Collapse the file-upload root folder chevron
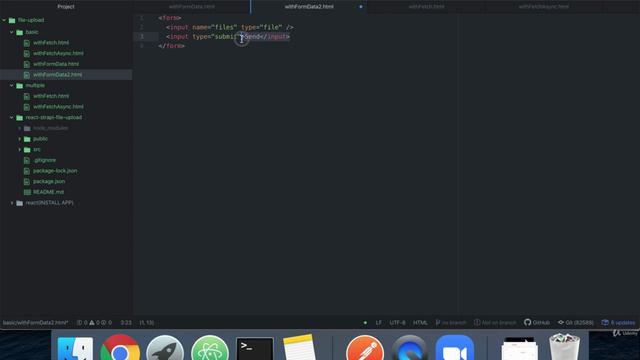Screen dimensions: 640x360 (x=4, y=20)
